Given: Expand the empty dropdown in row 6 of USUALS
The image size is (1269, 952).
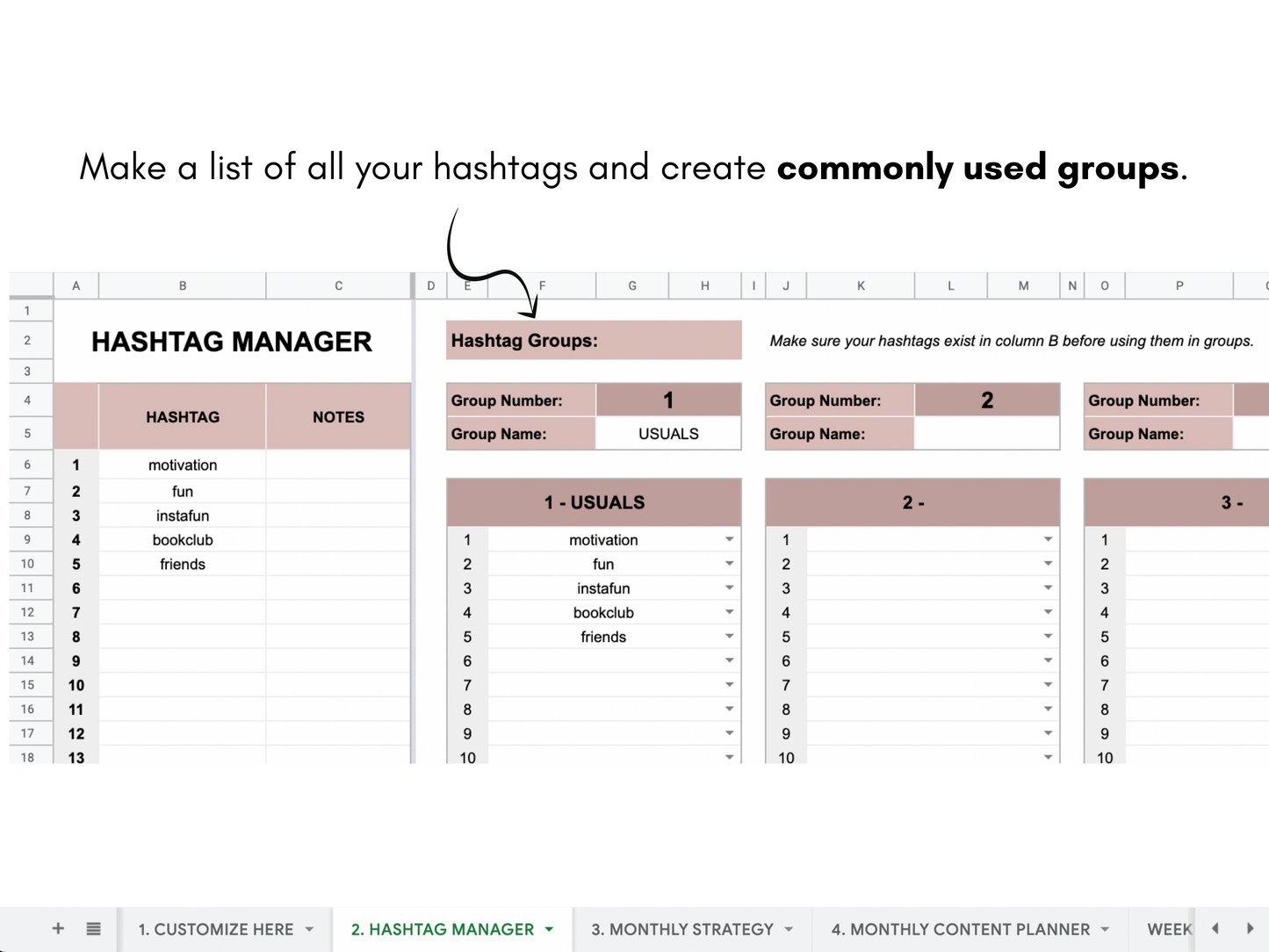Looking at the screenshot, I should pyautogui.click(x=729, y=660).
